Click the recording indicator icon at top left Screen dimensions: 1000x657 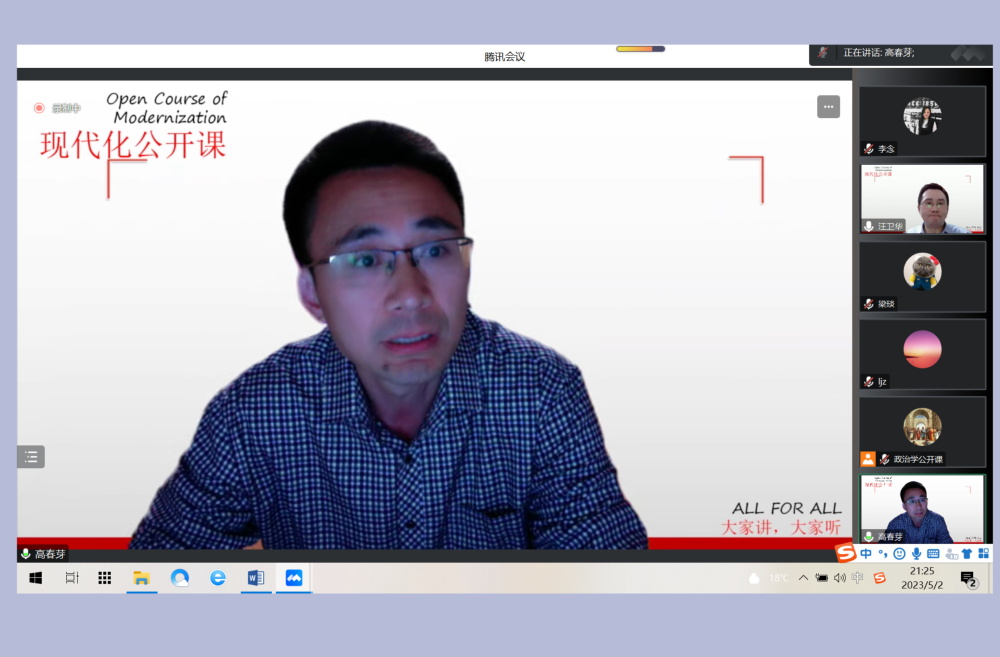[x=39, y=108]
